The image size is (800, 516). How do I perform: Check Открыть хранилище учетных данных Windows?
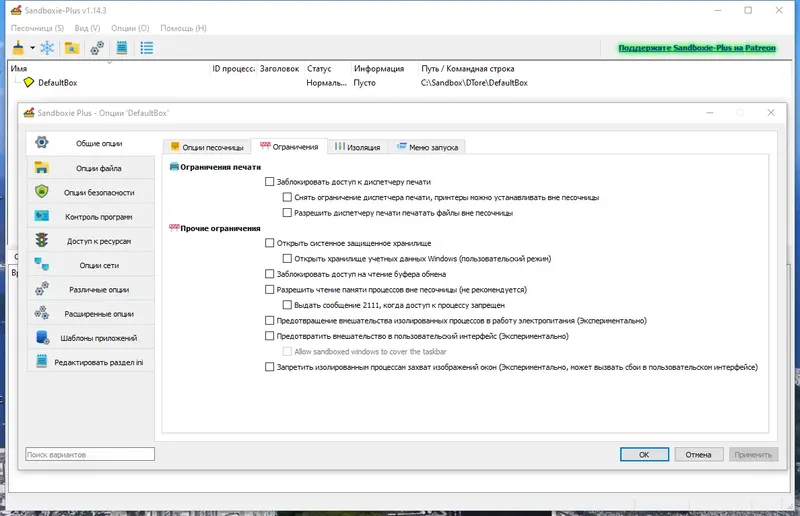[287, 258]
